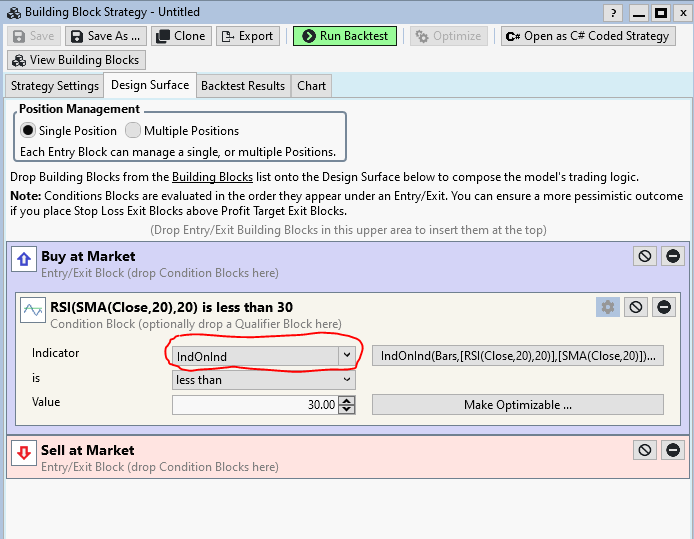The width and height of the screenshot is (694, 539).
Task: Disable the RSI condition block
Action: (x=636, y=307)
